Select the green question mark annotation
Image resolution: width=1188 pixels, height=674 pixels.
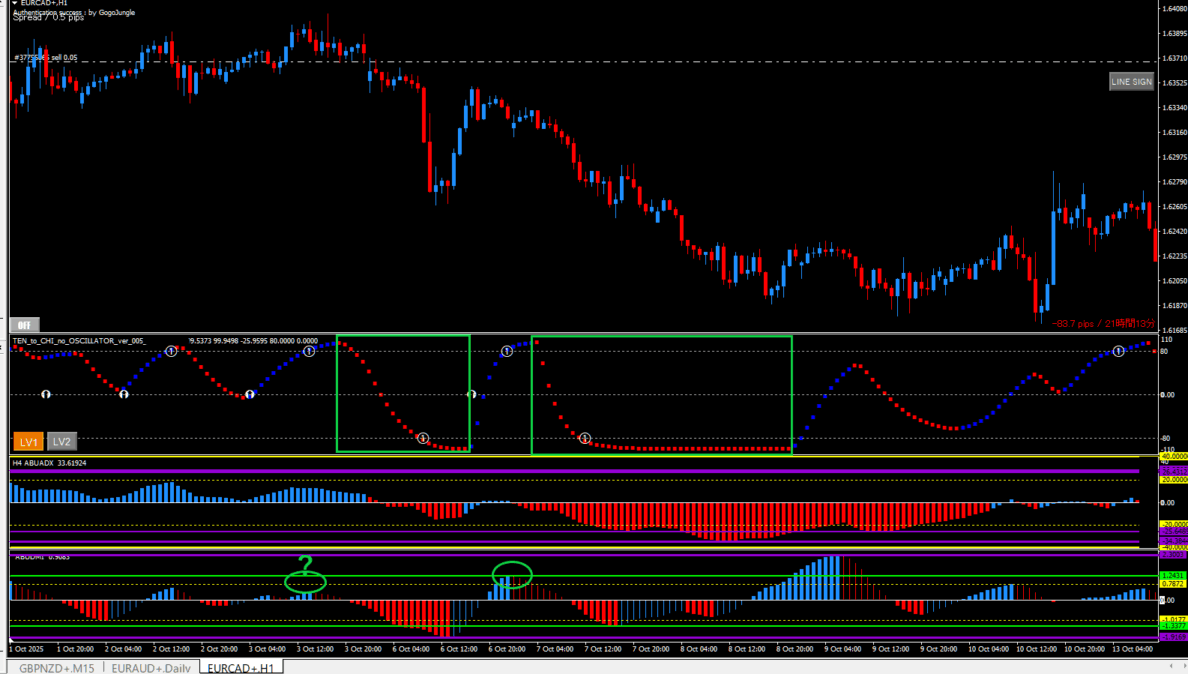[x=307, y=563]
